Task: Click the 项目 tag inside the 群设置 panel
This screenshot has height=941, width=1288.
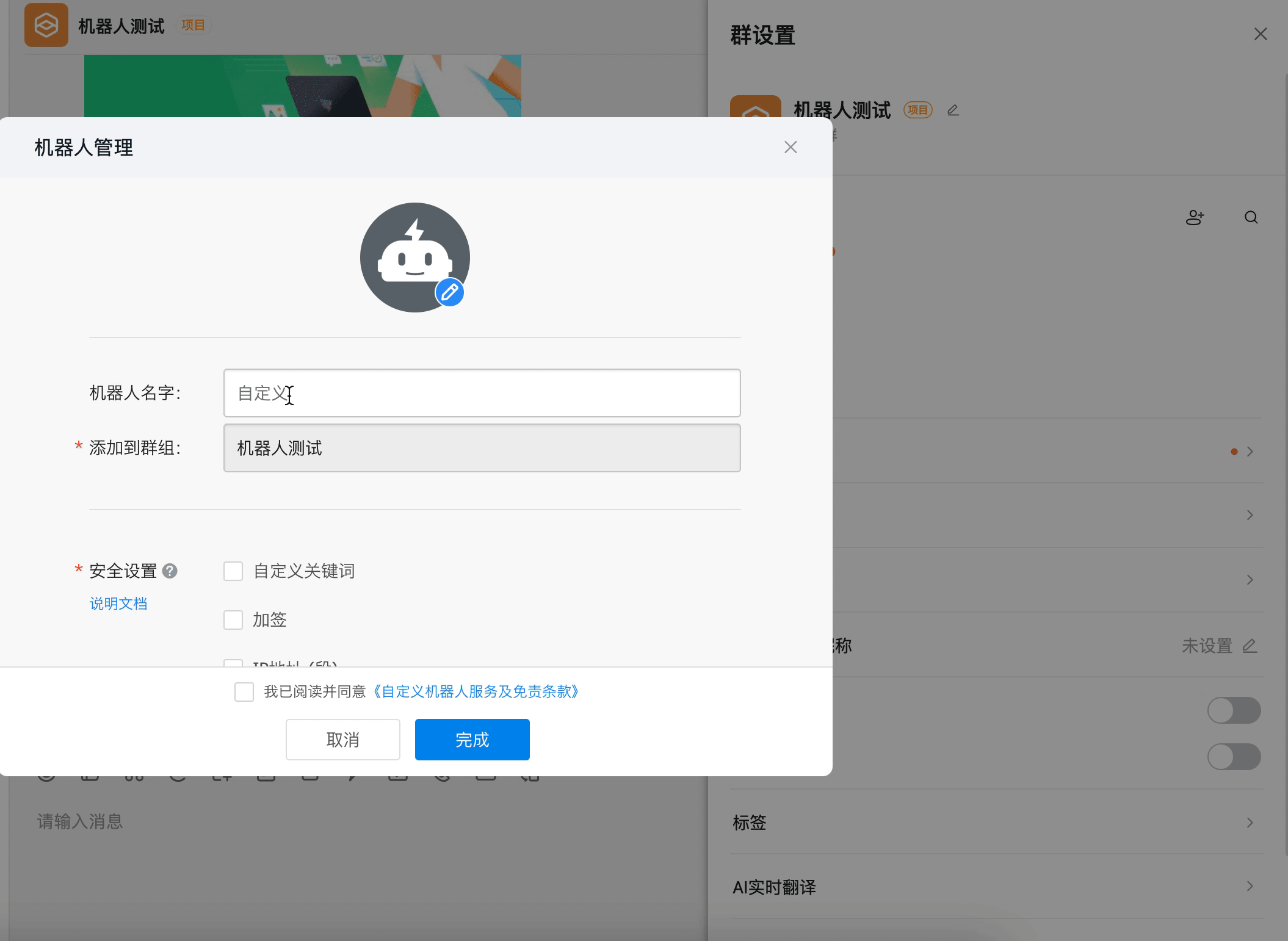Action: point(917,110)
